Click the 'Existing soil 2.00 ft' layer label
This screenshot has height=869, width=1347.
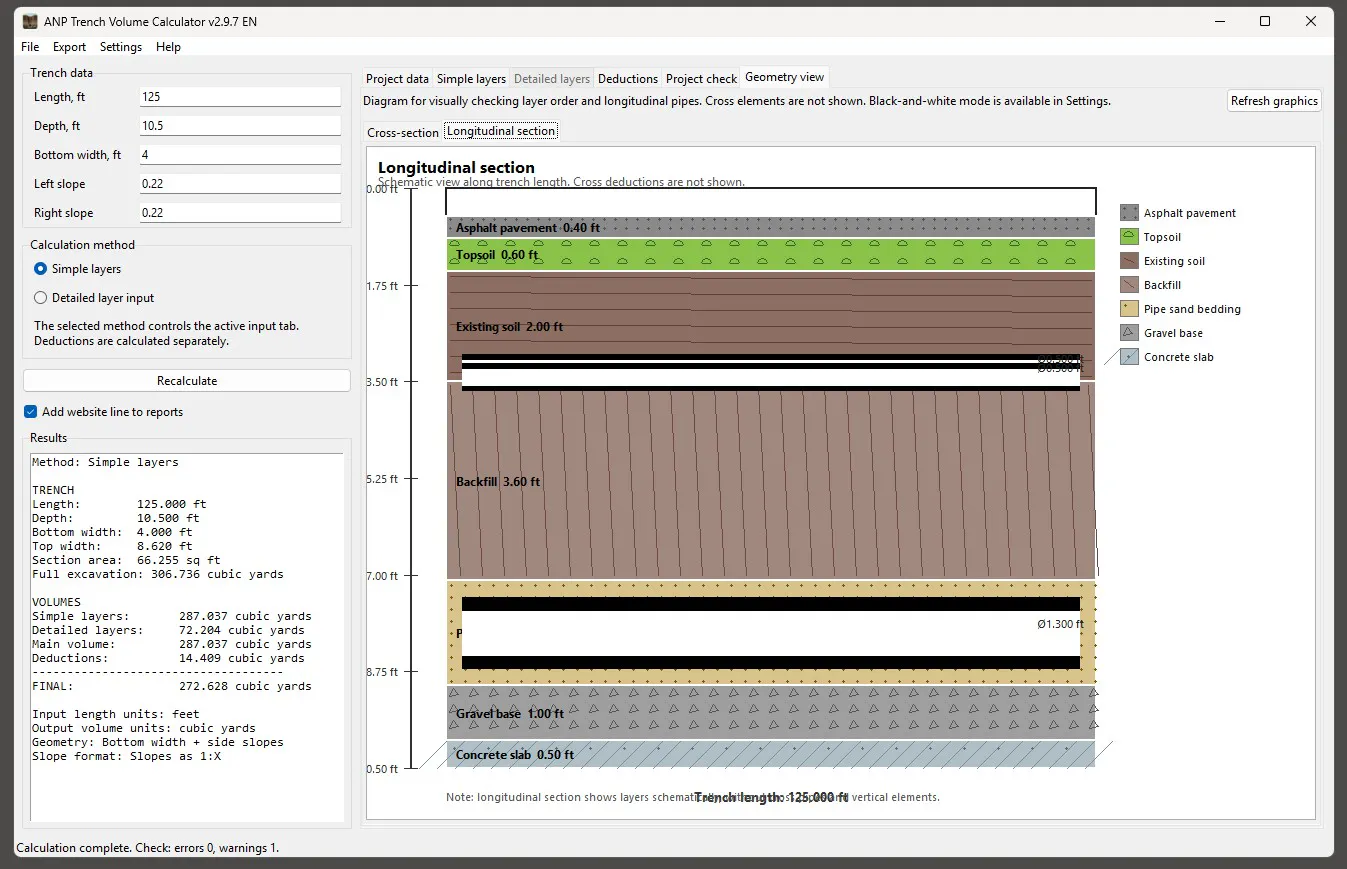pos(509,327)
